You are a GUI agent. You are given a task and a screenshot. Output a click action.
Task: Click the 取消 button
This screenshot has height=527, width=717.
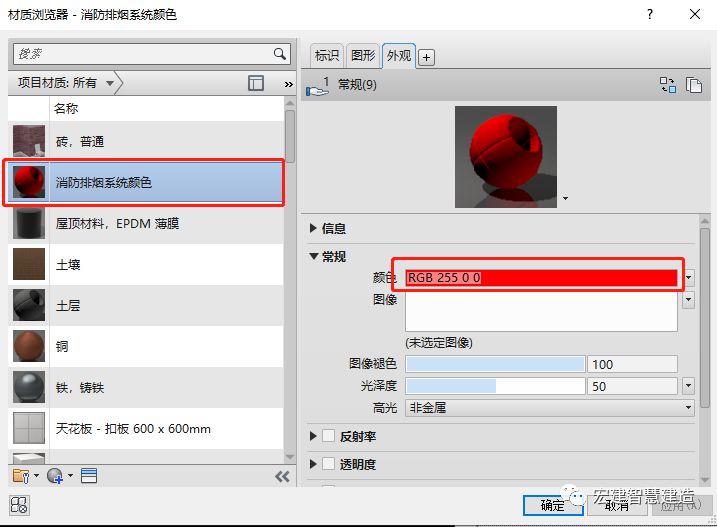pyautogui.click(x=617, y=505)
